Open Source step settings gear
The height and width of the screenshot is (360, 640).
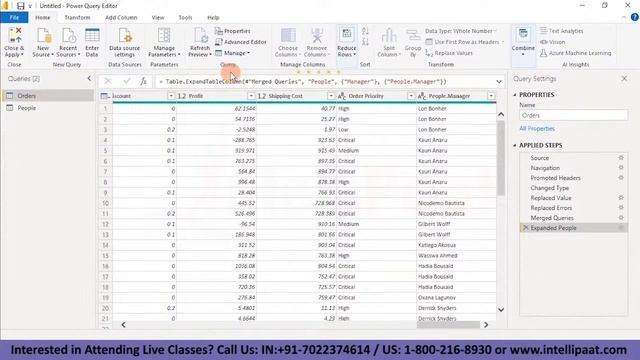(x=621, y=158)
